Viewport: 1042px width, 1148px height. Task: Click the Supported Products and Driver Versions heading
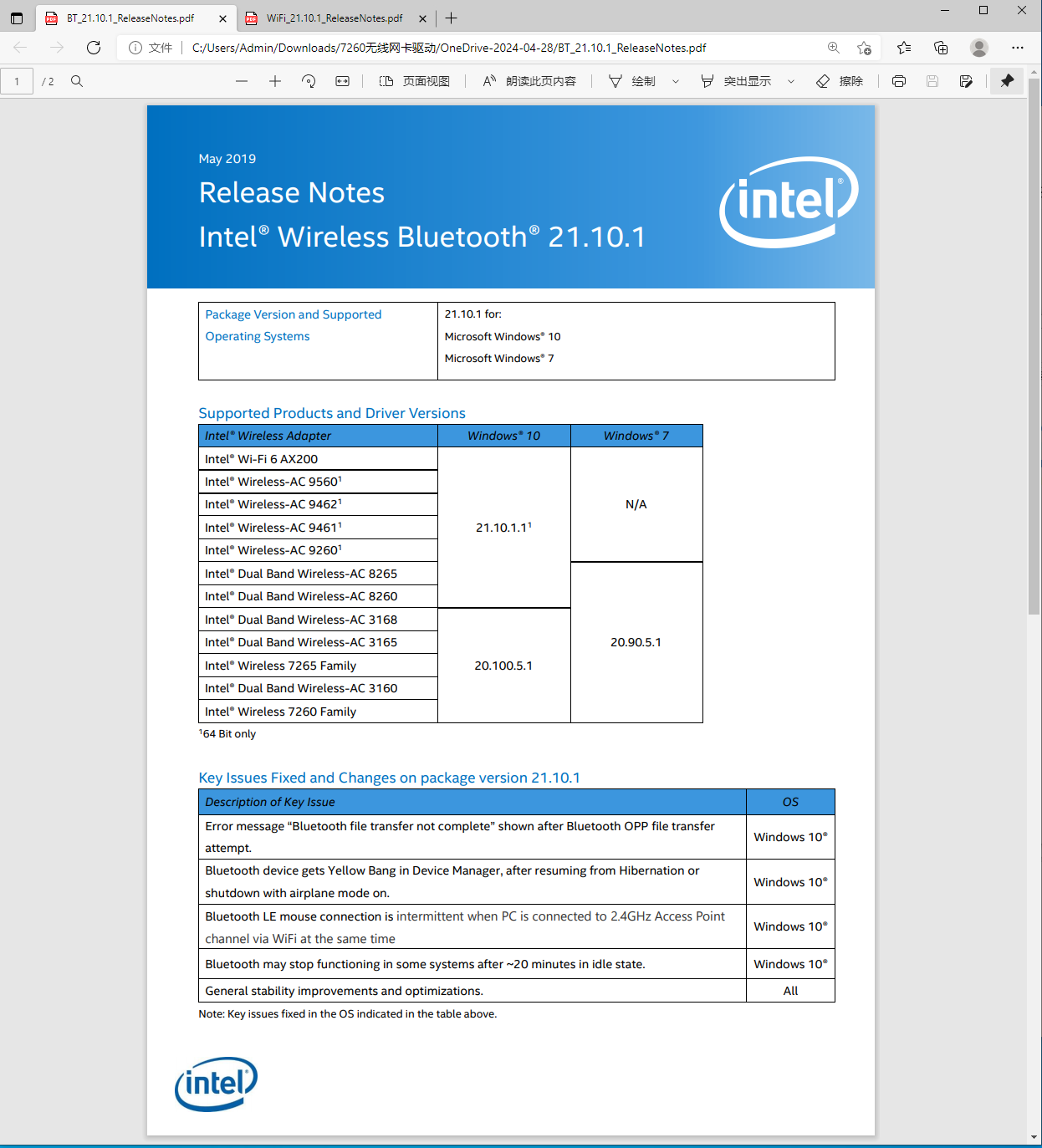pyautogui.click(x=332, y=413)
